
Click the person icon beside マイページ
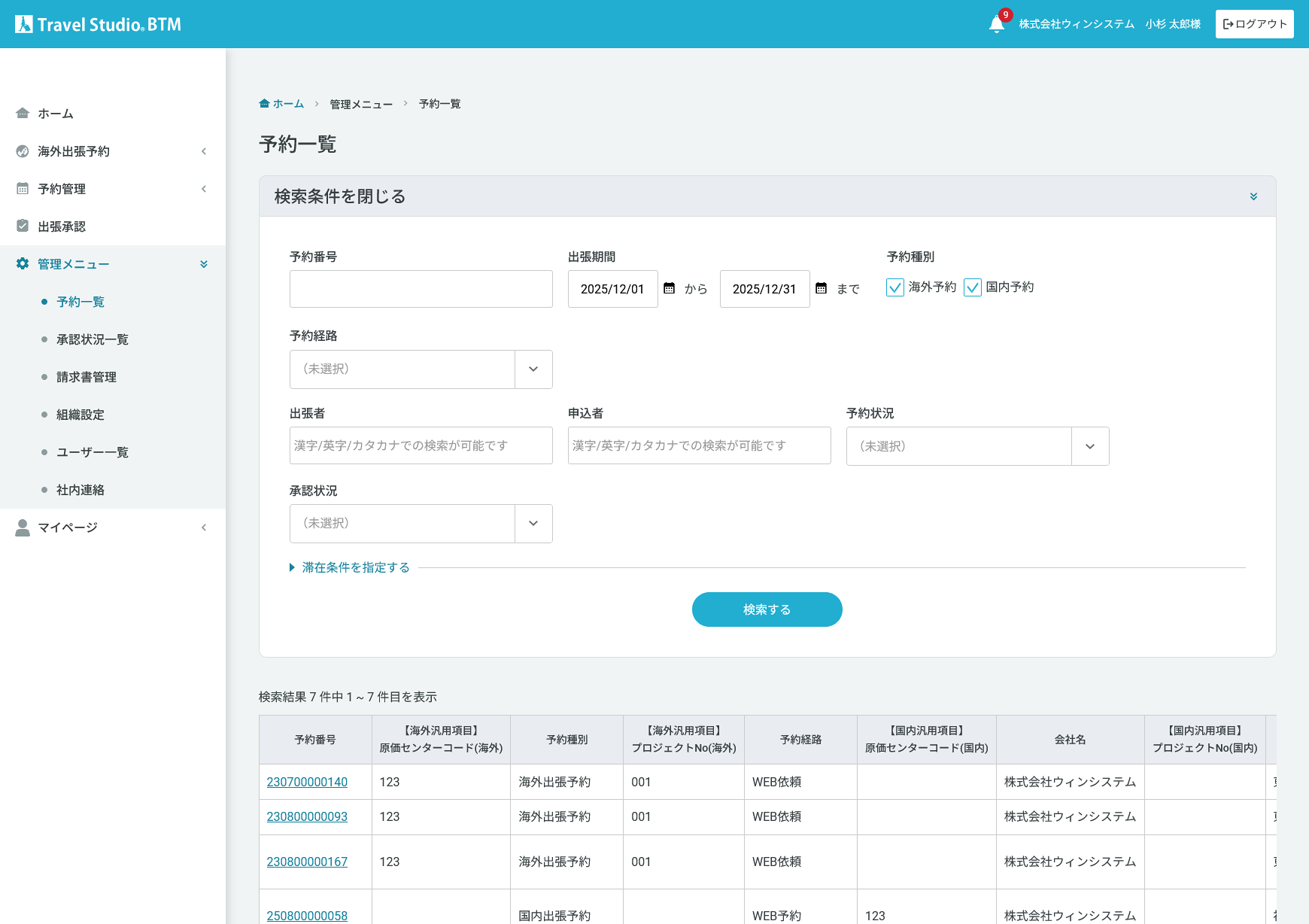point(23,527)
